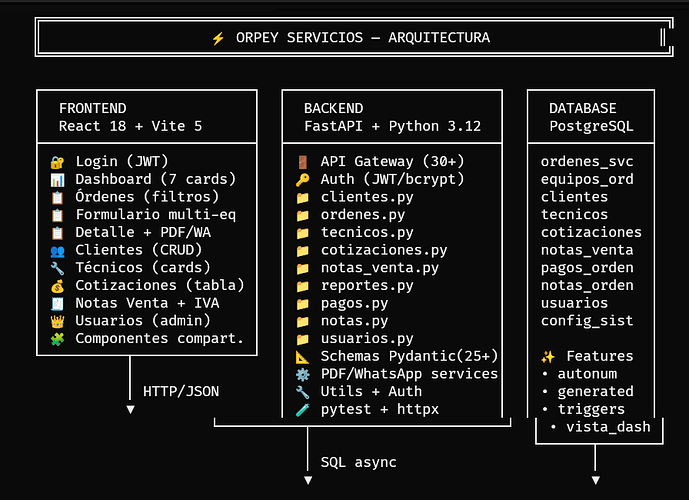Click the crown icon beside Usuarios (admin)
Viewport: 689px width, 500px height.
(57, 322)
